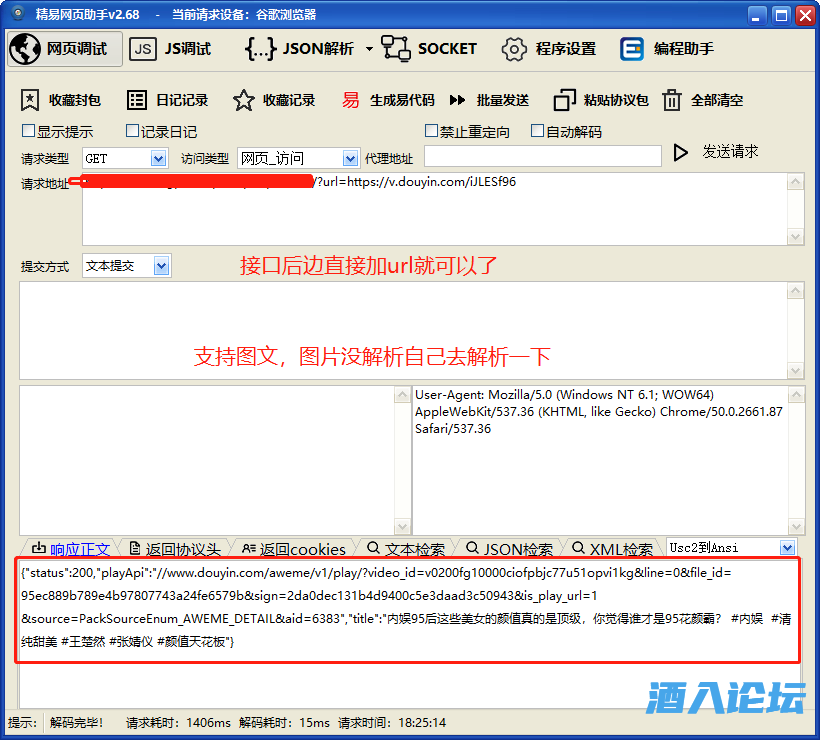Screen dimensions: 820x740
Task: Click the 收藏记录 star icon
Action: click(x=243, y=100)
